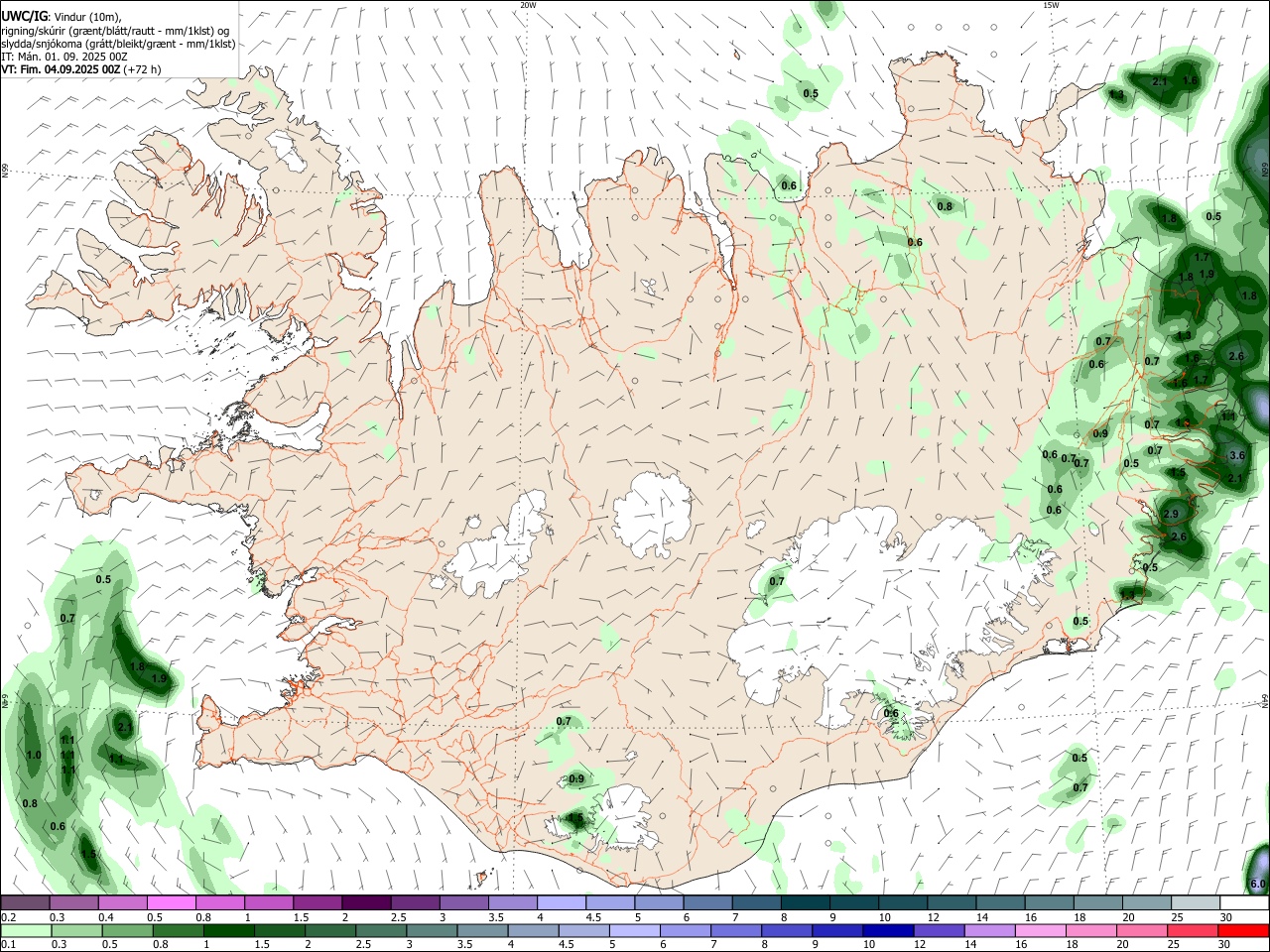Click the '0.1' tick label under the rain scale
Viewport: 1270px width, 952px height.
[9, 945]
